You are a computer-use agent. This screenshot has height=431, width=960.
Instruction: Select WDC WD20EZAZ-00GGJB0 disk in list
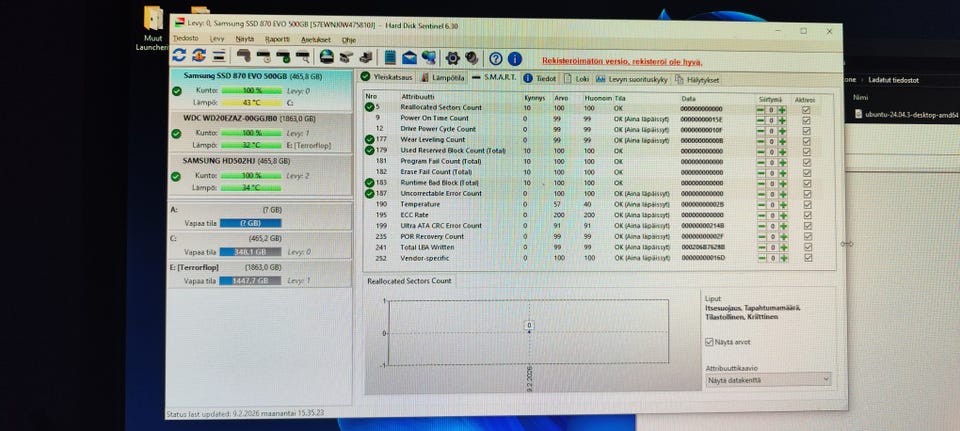pyautogui.click(x=260, y=132)
